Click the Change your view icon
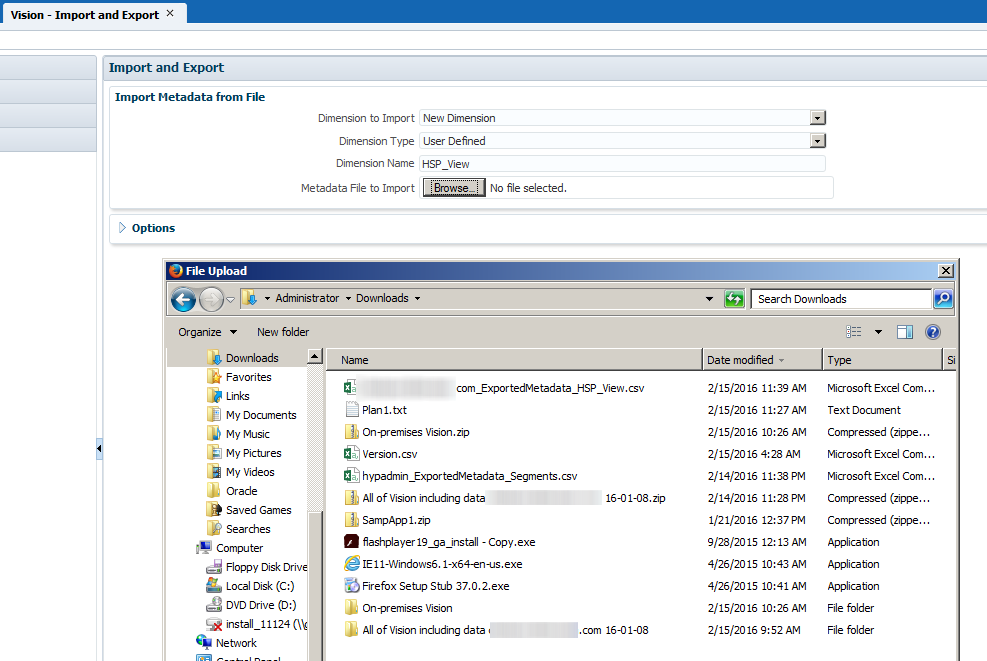This screenshot has width=987, height=661. 854,332
